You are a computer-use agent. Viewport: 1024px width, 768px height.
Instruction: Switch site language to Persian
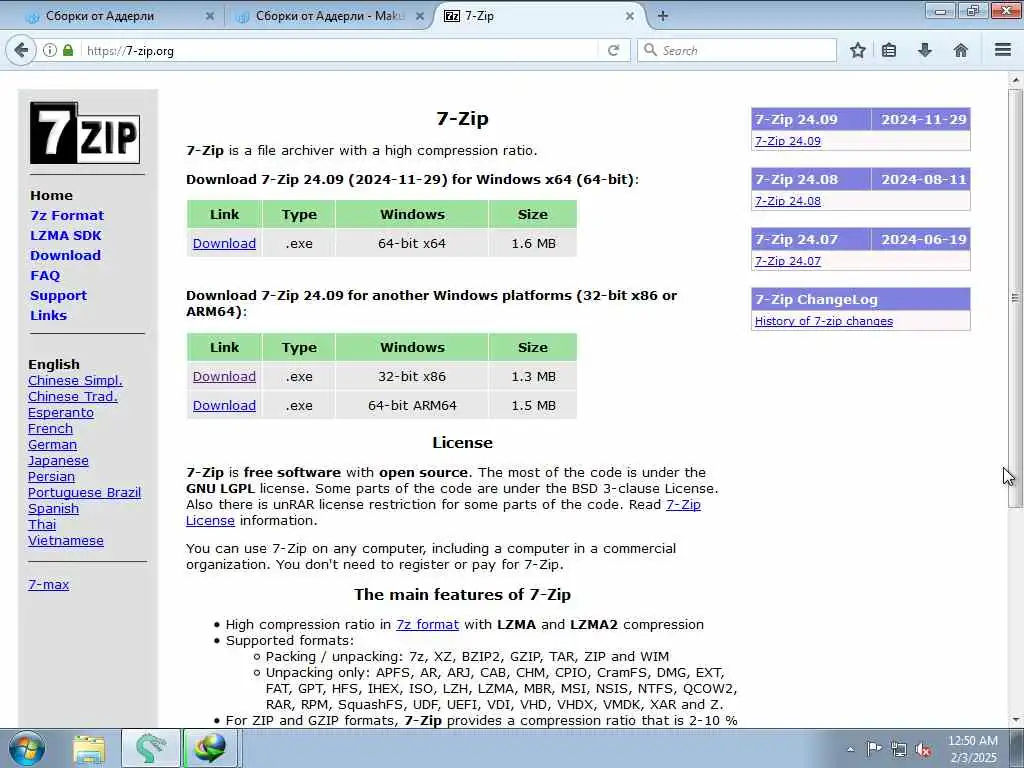click(x=51, y=477)
